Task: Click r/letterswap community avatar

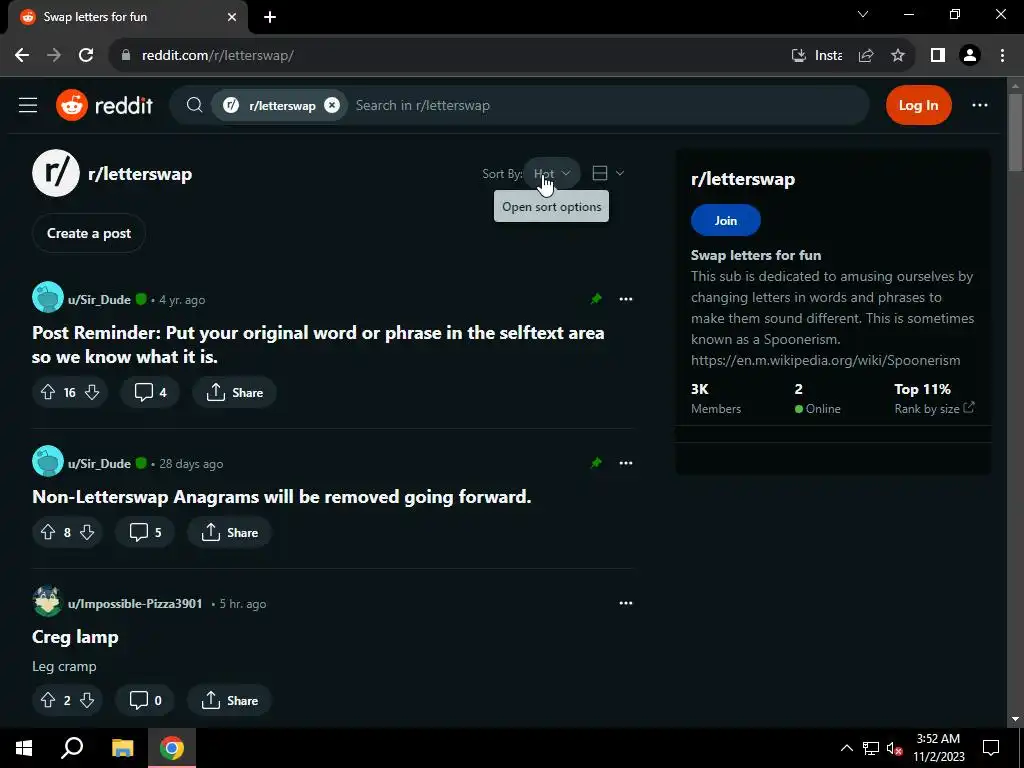Action: click(x=56, y=174)
